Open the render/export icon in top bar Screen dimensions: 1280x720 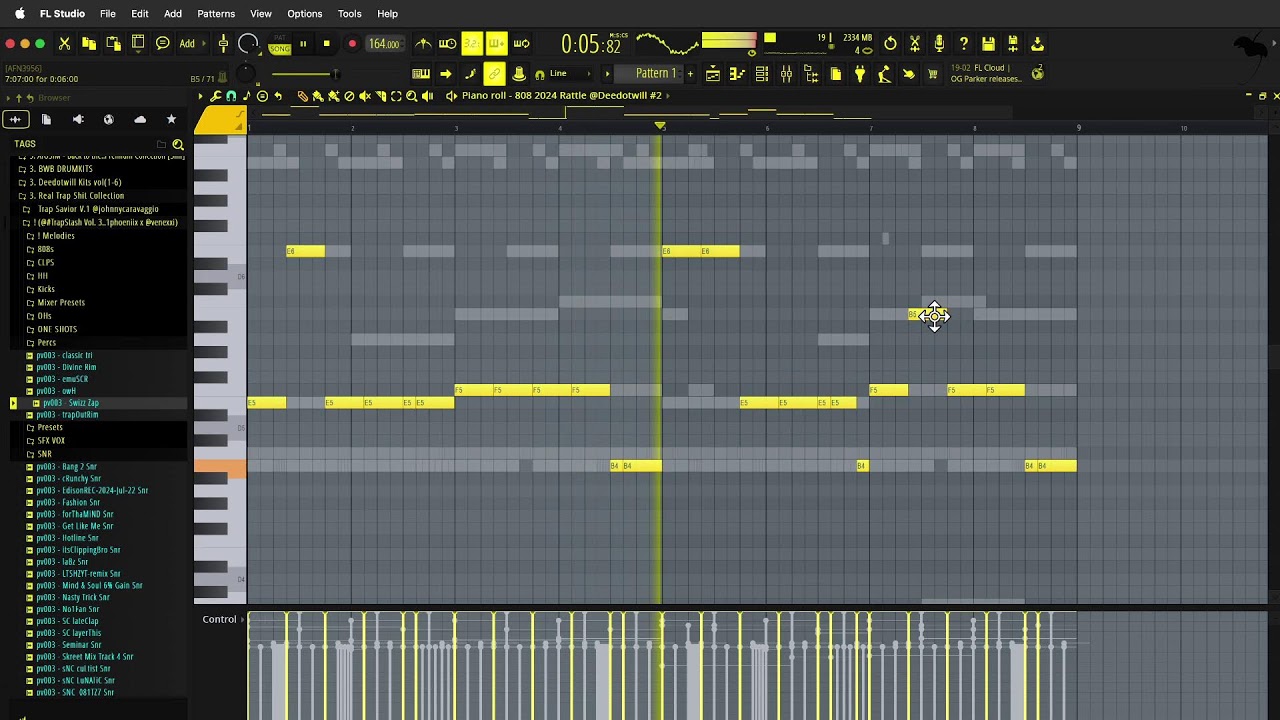pos(1037,44)
